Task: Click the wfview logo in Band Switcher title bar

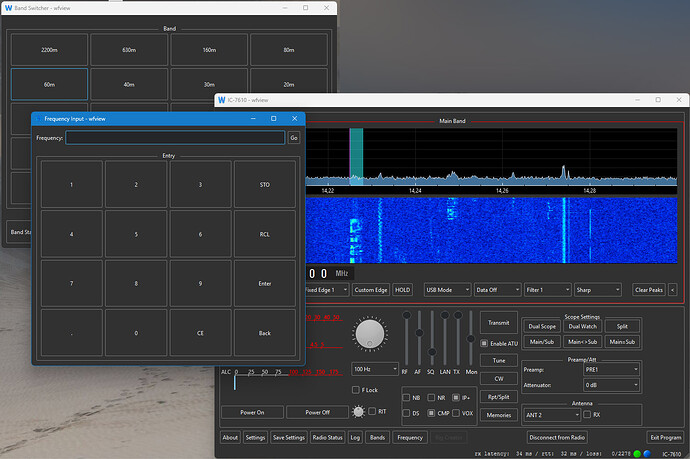Action: tap(8, 8)
